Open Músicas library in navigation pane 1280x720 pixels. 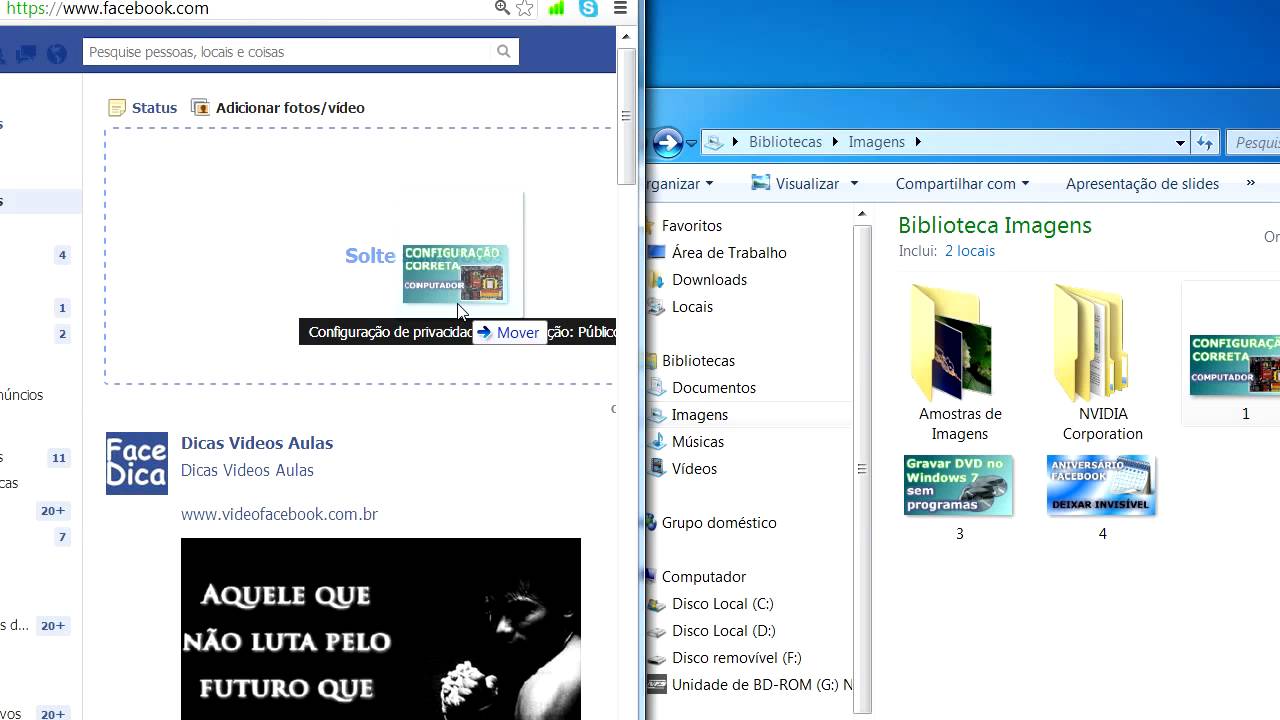pyautogui.click(x=697, y=441)
